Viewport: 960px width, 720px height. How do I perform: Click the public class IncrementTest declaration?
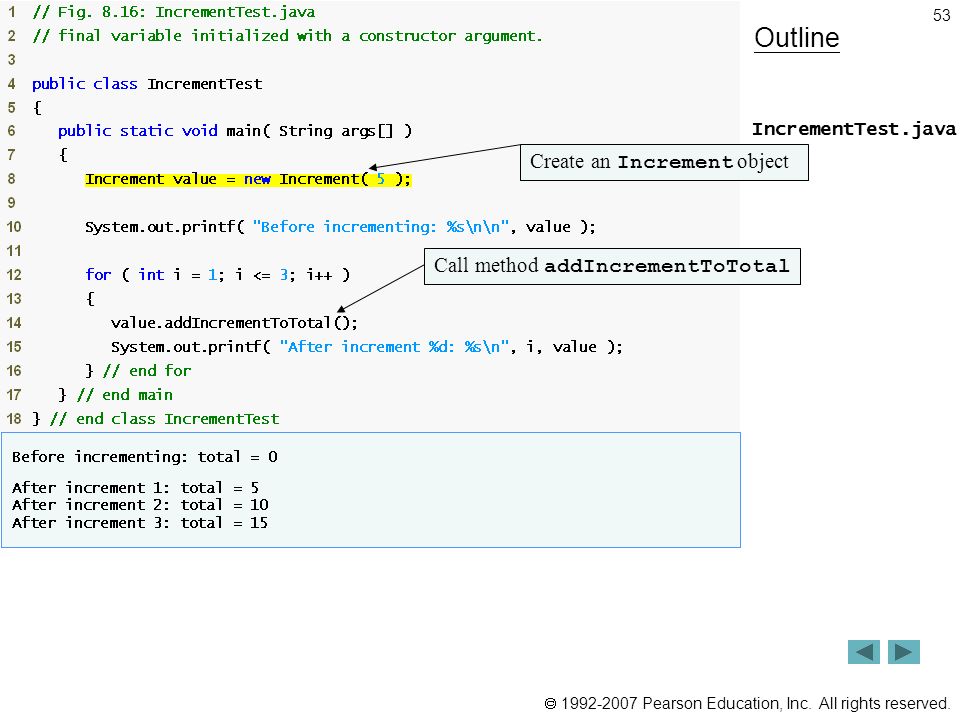147,84
